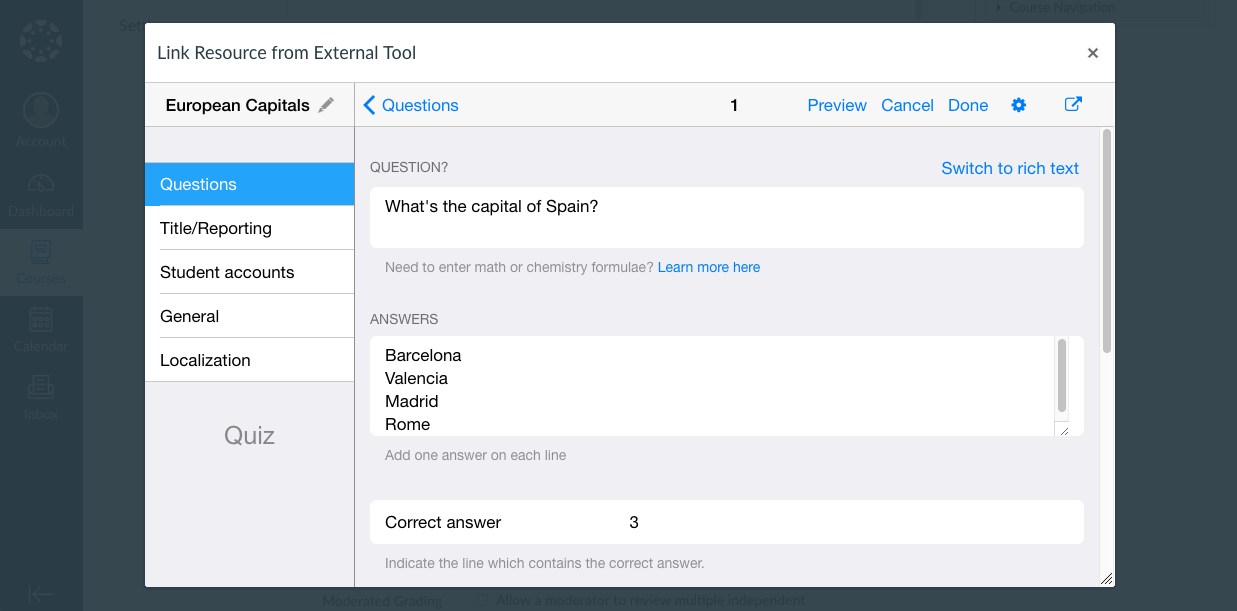The width and height of the screenshot is (1237, 611).
Task: Open the Student accounts section
Action: point(249,272)
